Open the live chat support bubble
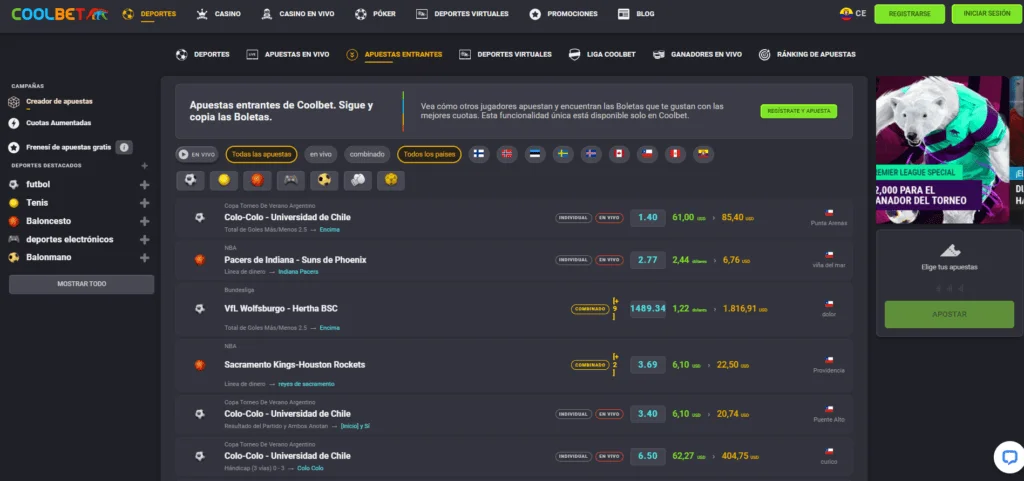This screenshot has height=481, width=1024. click(x=1009, y=457)
